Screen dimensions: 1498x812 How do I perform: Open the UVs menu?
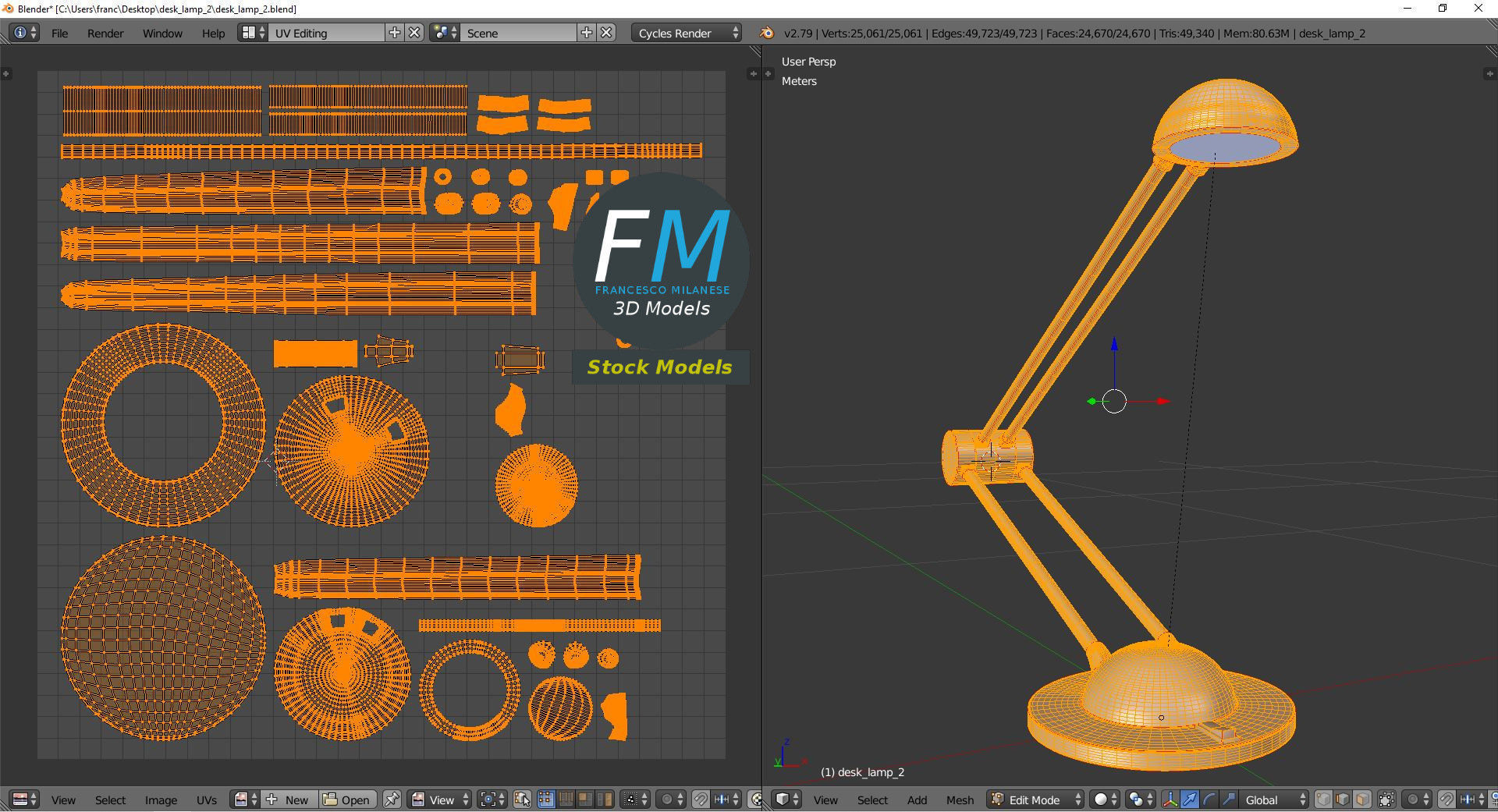coord(206,800)
